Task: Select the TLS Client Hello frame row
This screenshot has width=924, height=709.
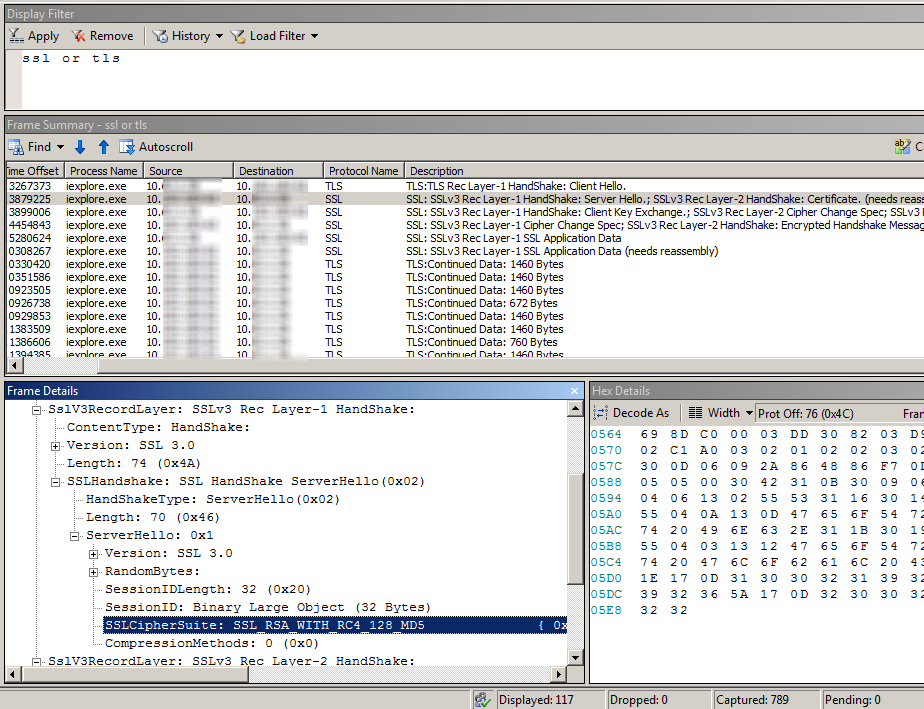Action: pos(500,186)
